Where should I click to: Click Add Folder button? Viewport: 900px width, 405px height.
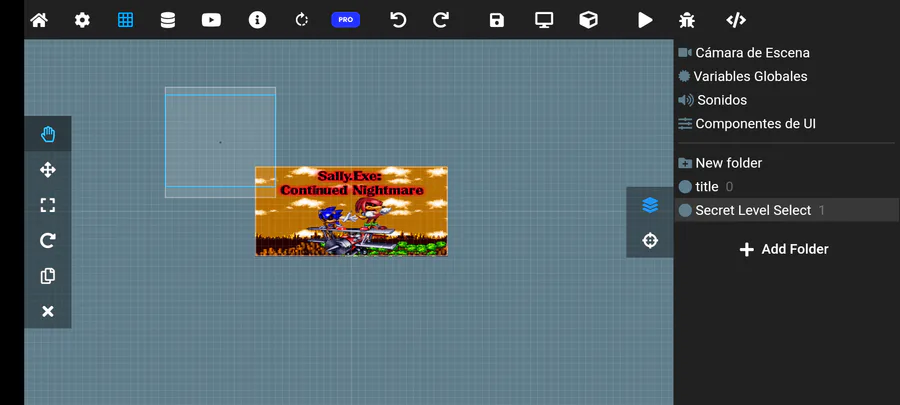click(x=784, y=249)
